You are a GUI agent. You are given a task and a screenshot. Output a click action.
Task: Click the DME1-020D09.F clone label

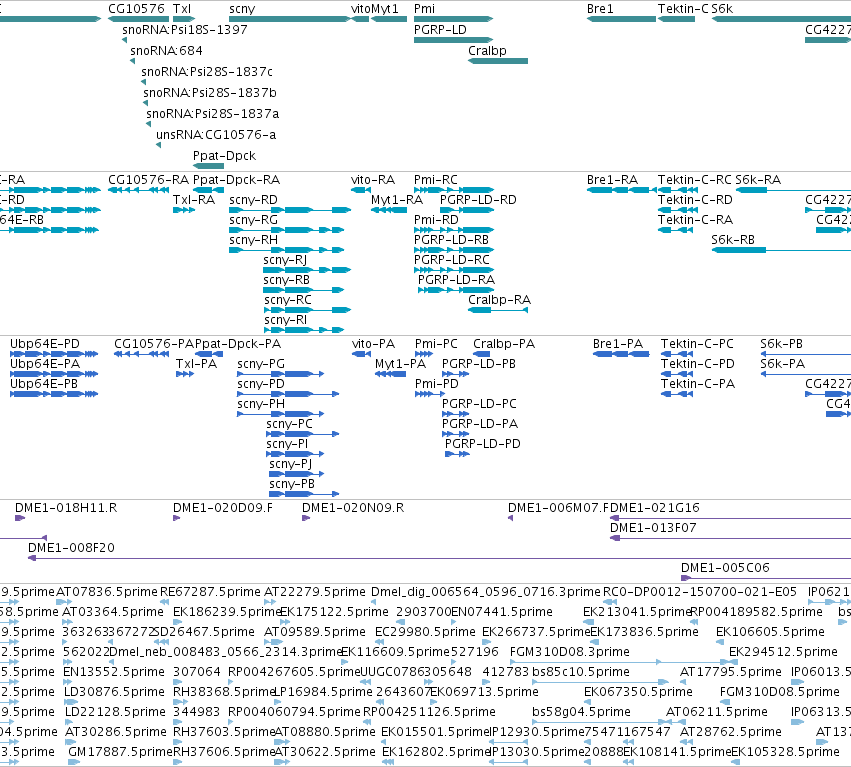click(x=223, y=508)
